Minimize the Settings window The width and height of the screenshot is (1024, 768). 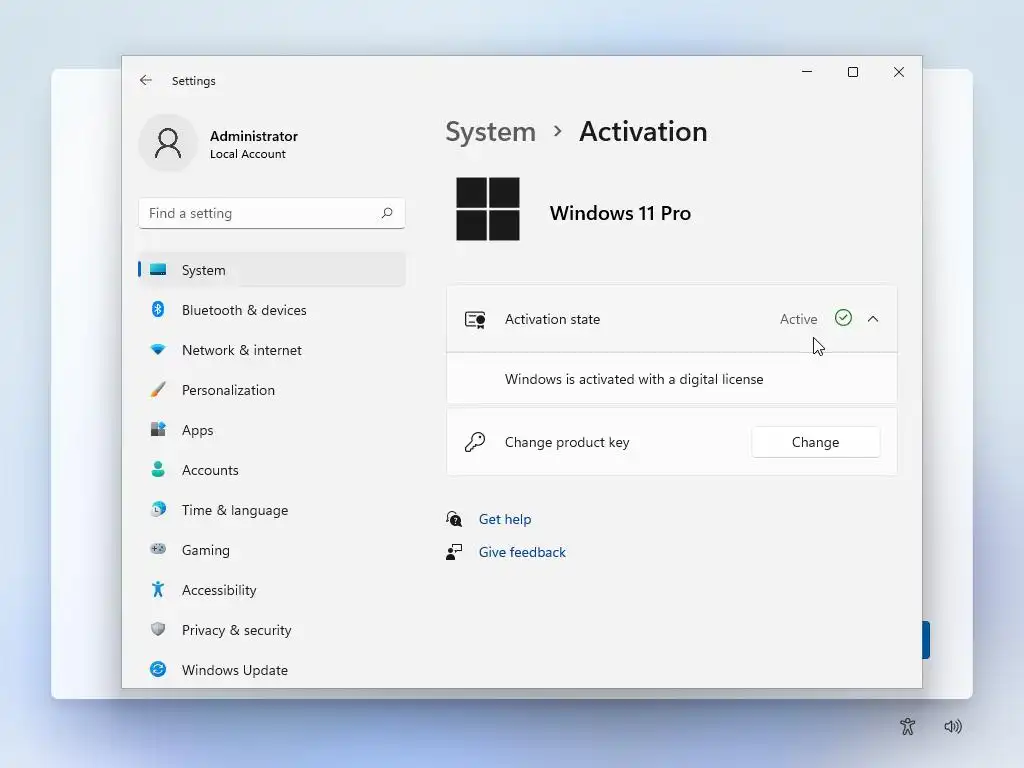pos(807,72)
